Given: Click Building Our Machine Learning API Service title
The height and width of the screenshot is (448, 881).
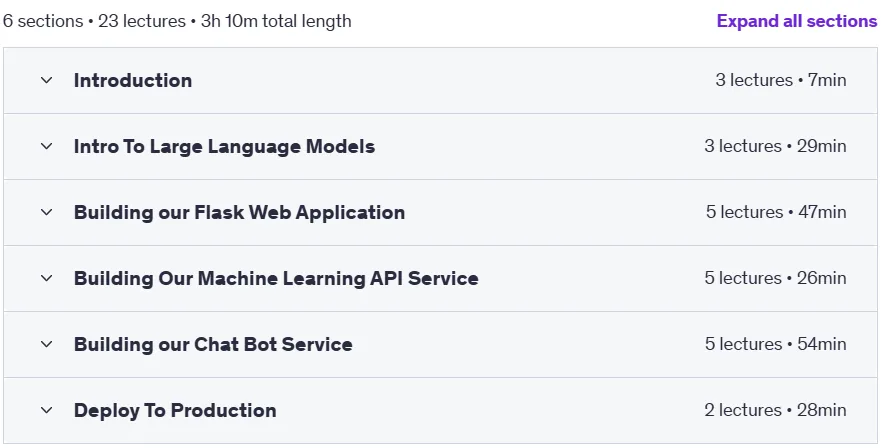Looking at the screenshot, I should 276,278.
